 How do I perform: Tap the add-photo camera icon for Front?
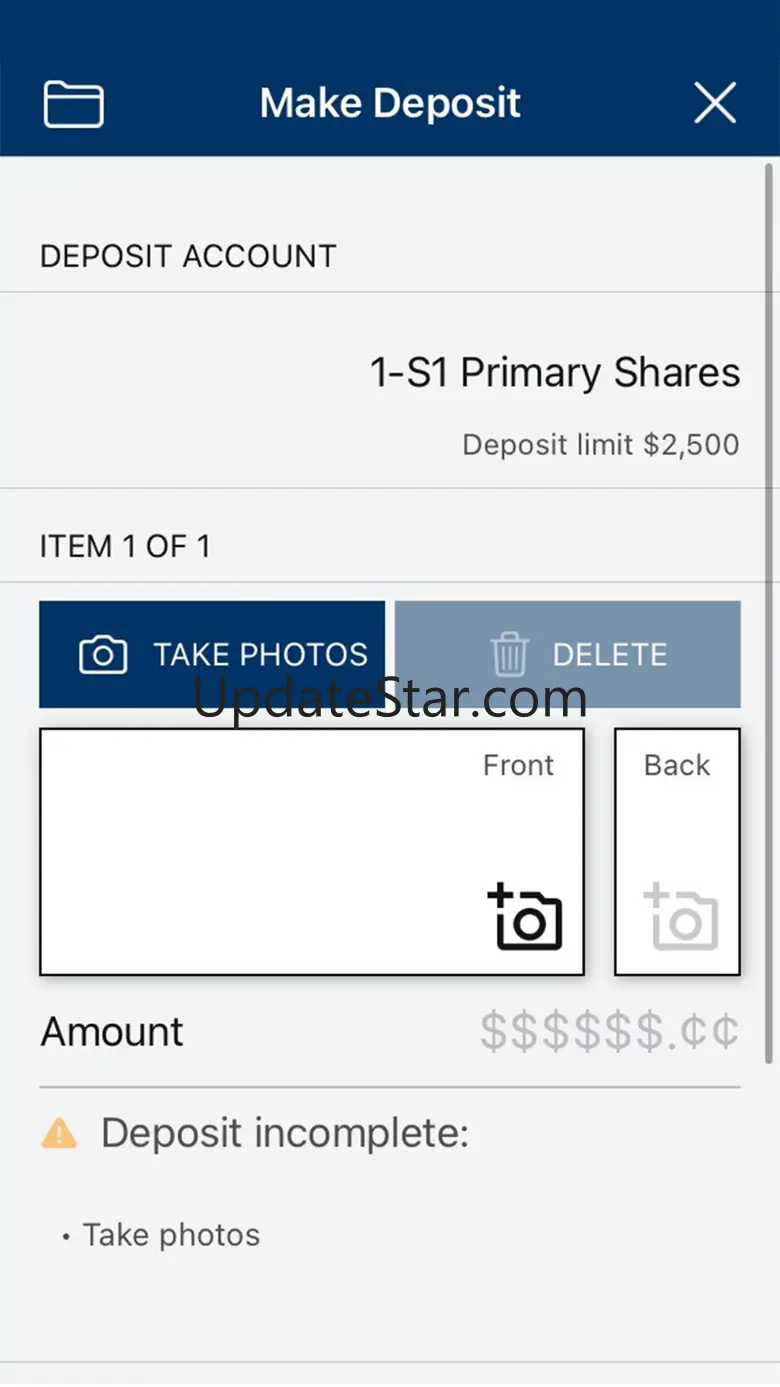pos(525,916)
